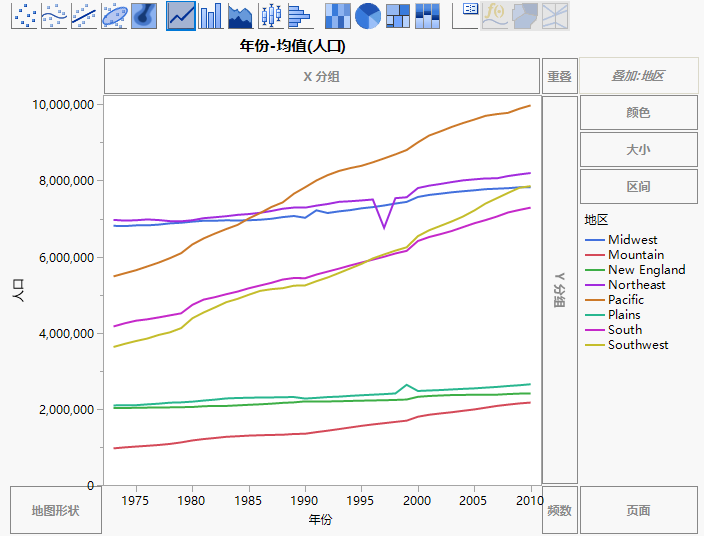704x536 pixels.
Task: Click the 大小 drop zone button
Action: pyautogui.click(x=638, y=150)
